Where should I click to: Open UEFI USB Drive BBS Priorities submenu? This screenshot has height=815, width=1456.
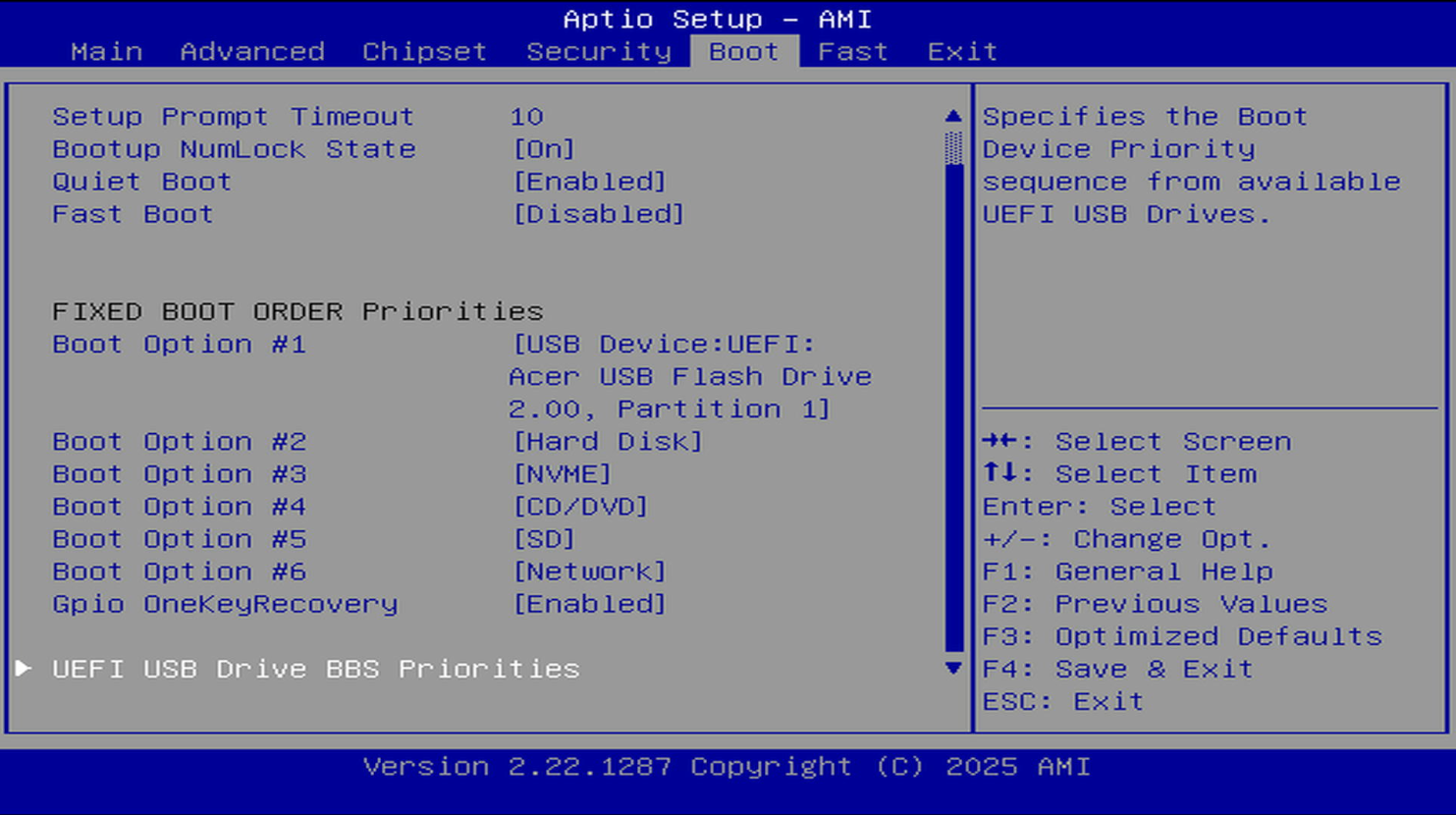316,669
